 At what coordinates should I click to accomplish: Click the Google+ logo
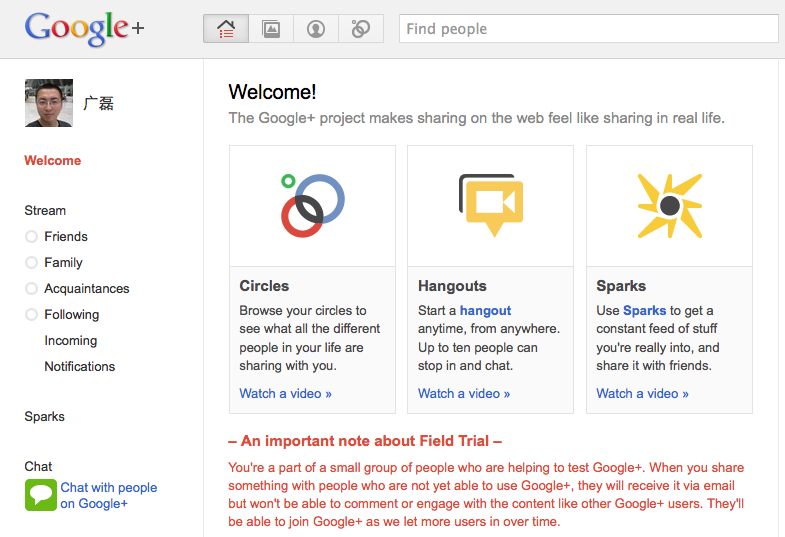[84, 29]
